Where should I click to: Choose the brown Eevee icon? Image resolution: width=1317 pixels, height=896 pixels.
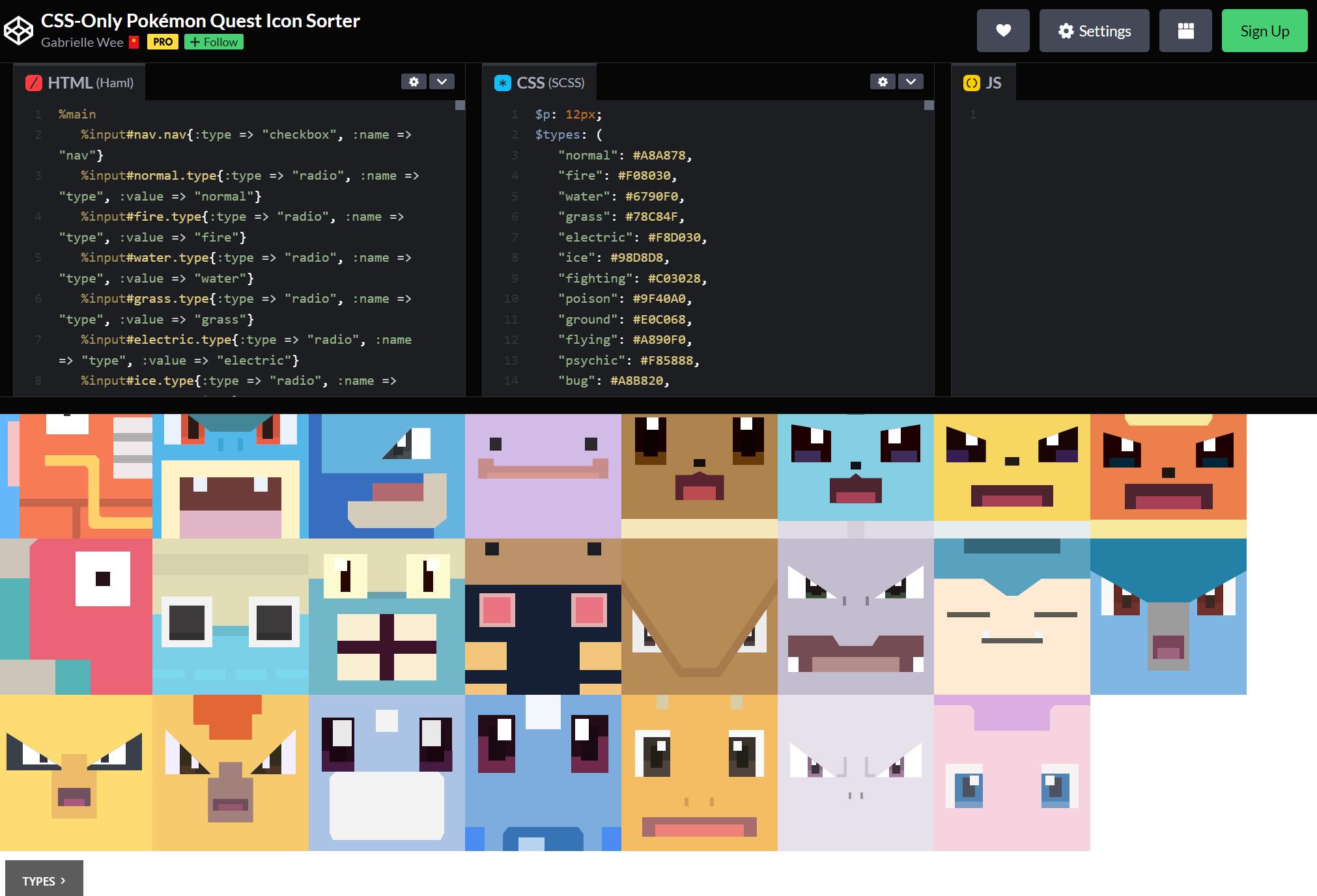[700, 476]
